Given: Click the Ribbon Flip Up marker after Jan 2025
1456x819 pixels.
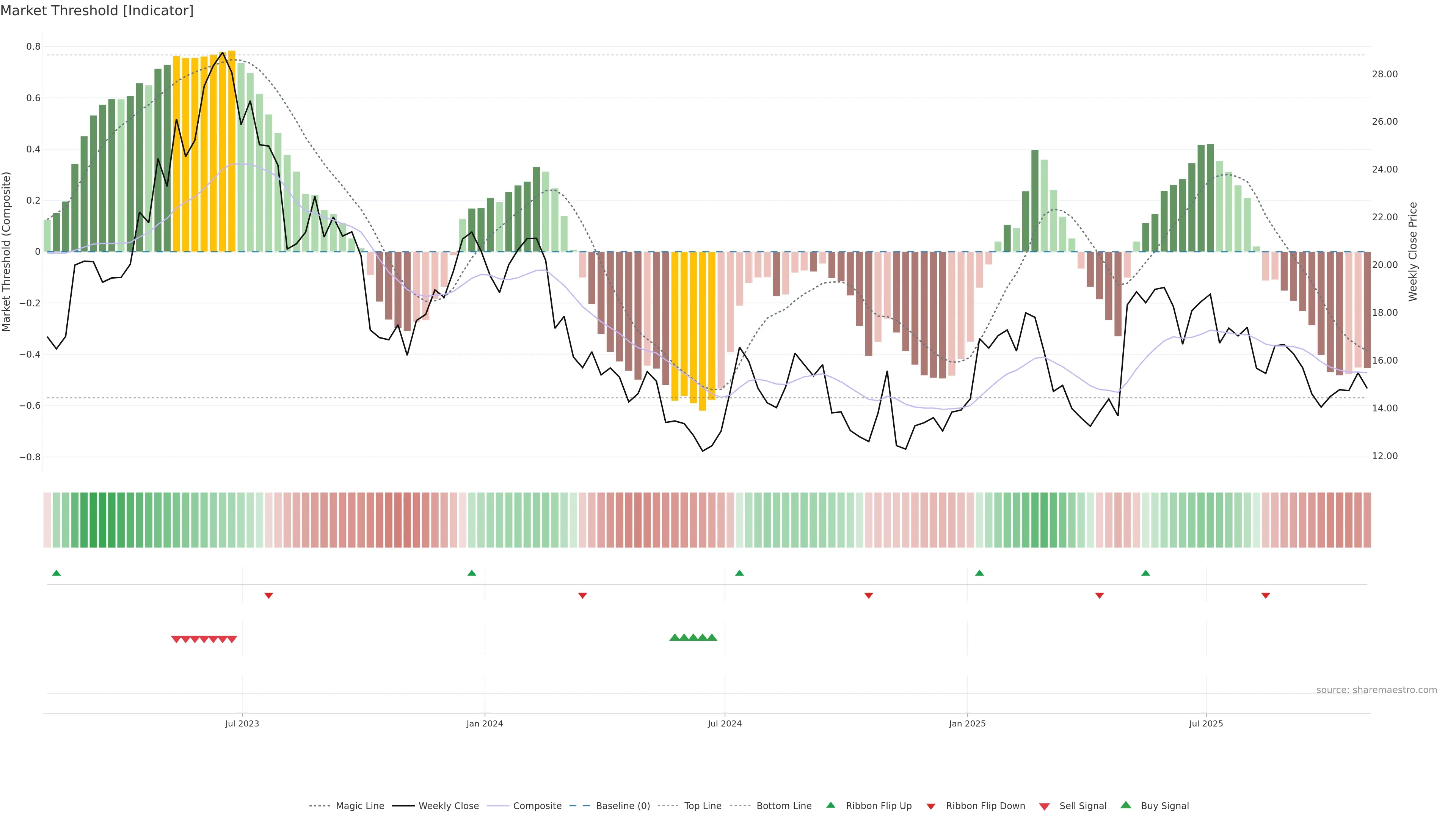Looking at the screenshot, I should pos(979,573).
